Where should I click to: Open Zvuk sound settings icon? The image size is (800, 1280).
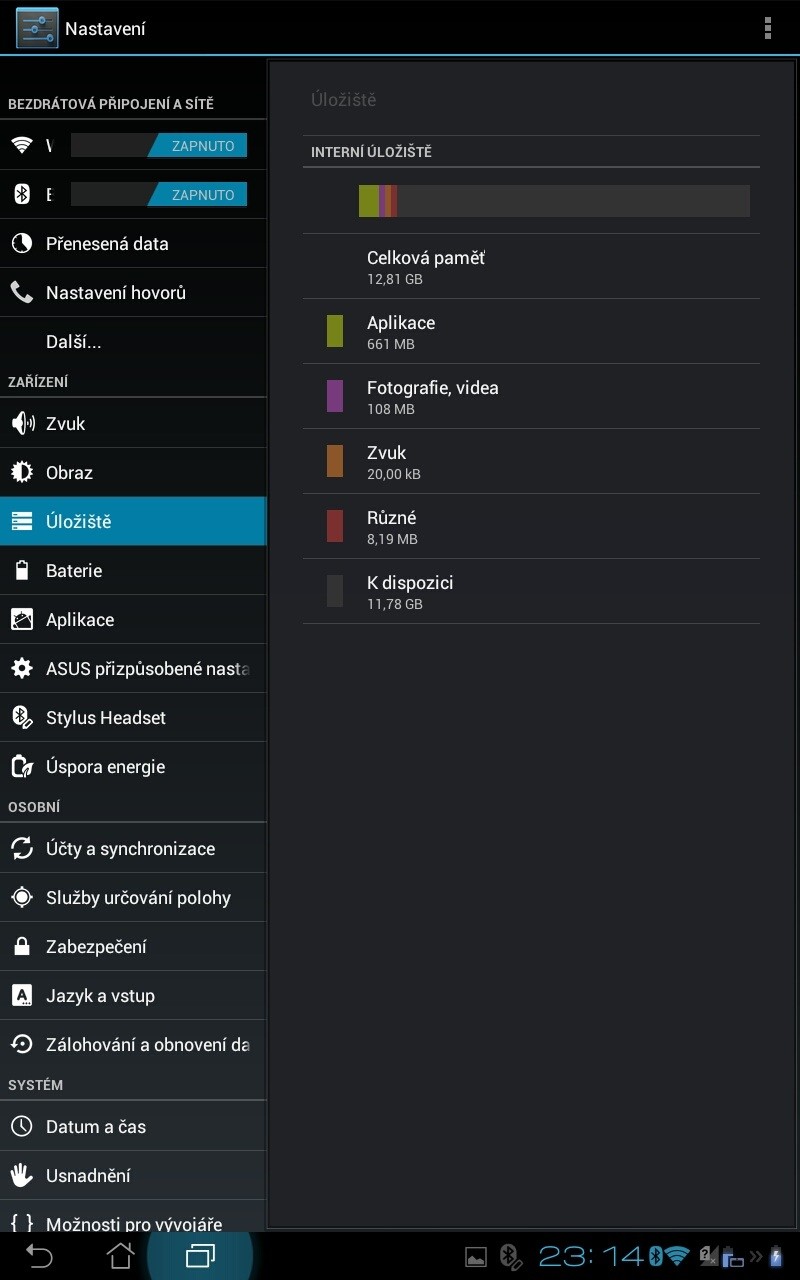(22, 423)
